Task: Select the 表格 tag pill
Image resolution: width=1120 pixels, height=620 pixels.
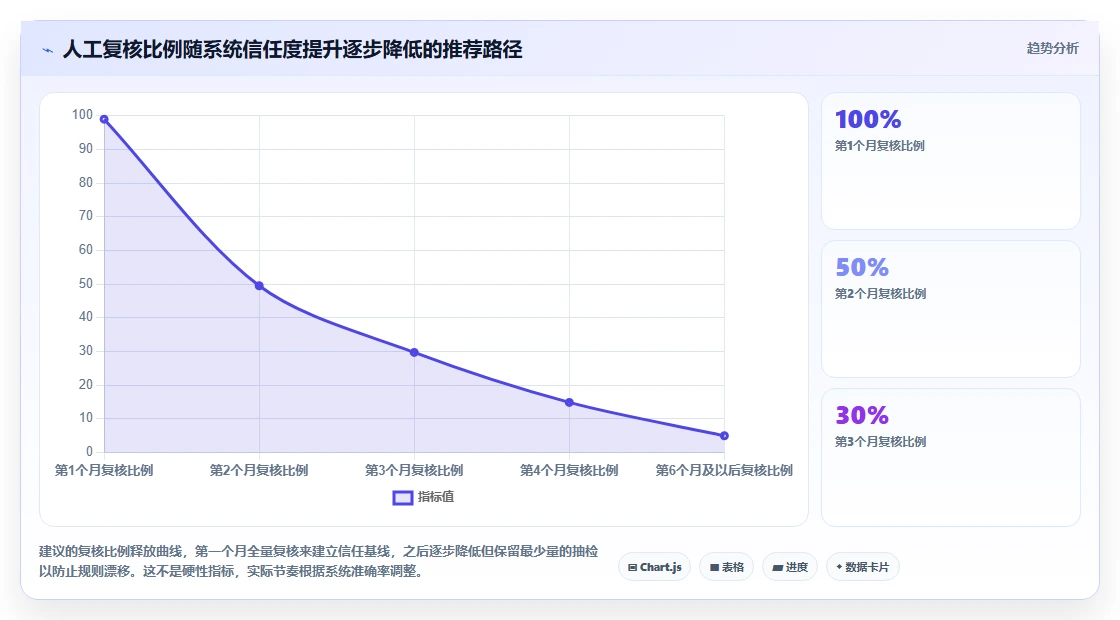Action: (x=726, y=567)
